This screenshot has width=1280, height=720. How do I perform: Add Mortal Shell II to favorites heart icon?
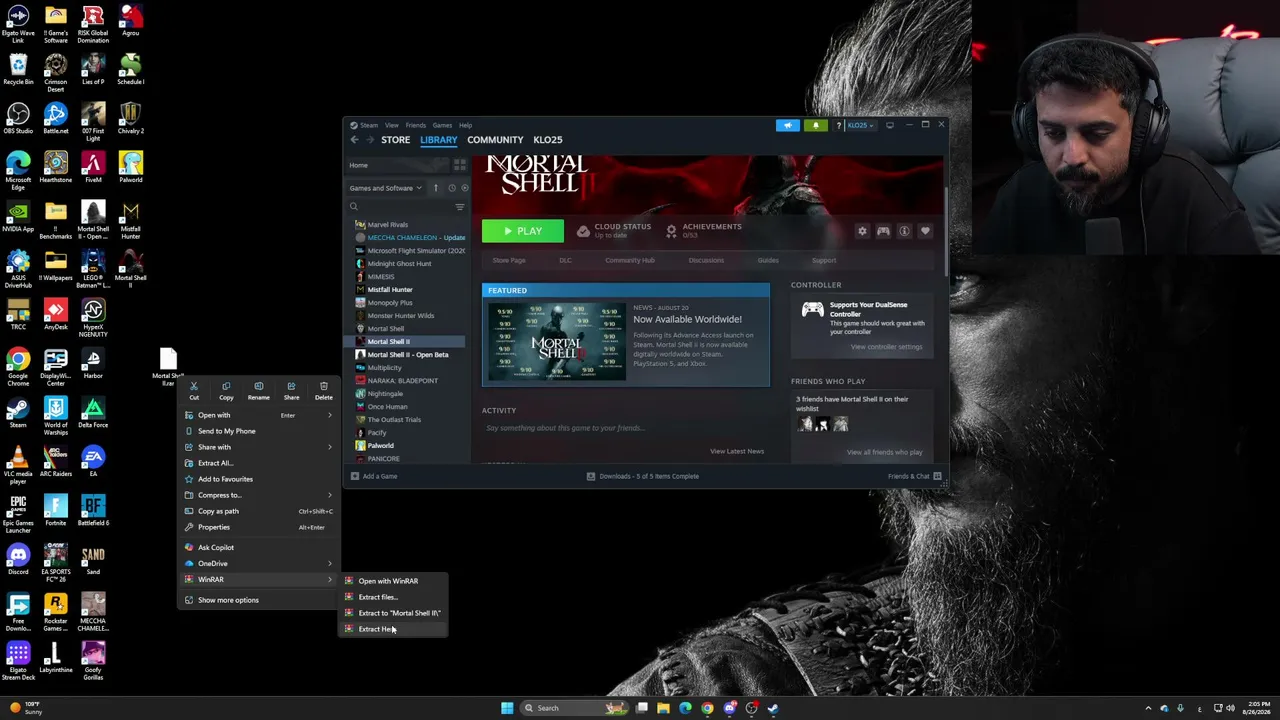[x=925, y=231]
